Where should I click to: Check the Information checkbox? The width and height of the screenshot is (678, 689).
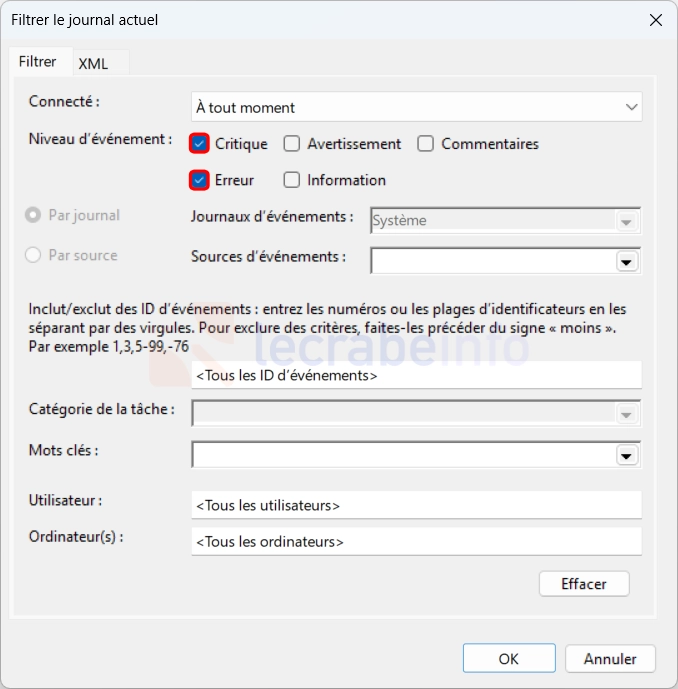tap(292, 180)
